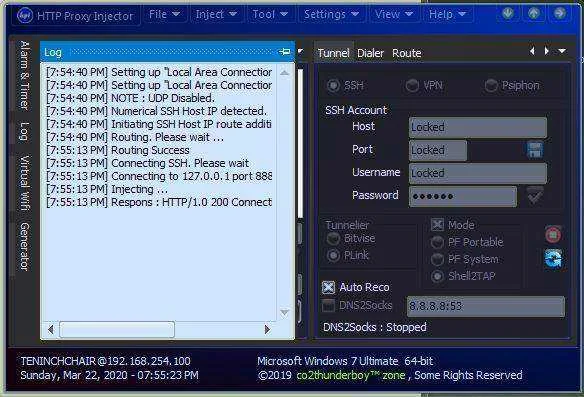Open the File menu
Viewport: 584px width, 397px height.
tap(164, 14)
